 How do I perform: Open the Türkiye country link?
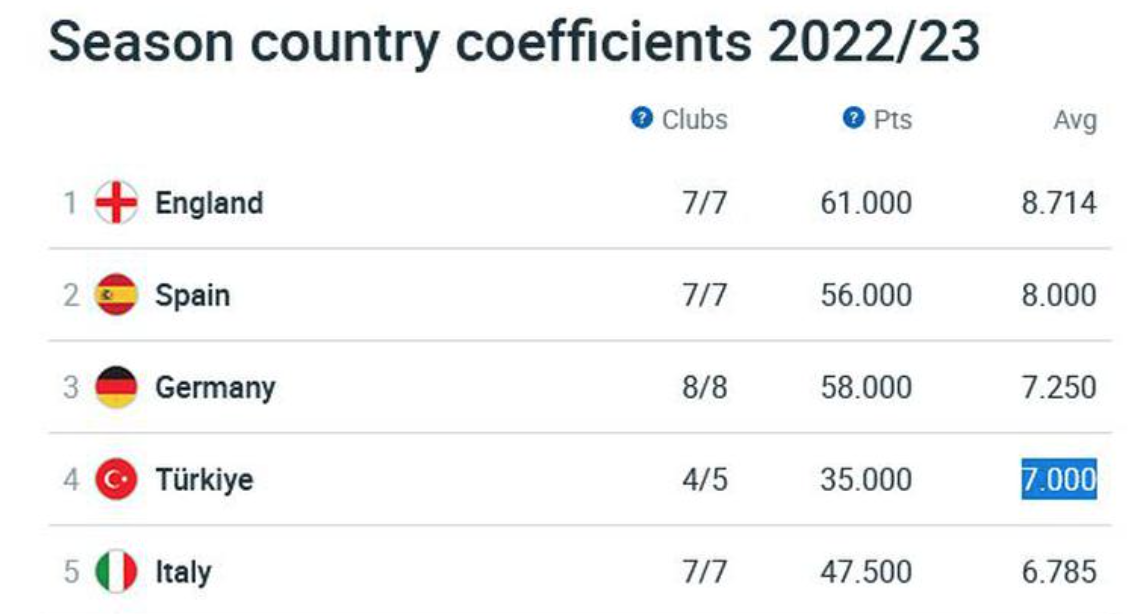tap(204, 480)
